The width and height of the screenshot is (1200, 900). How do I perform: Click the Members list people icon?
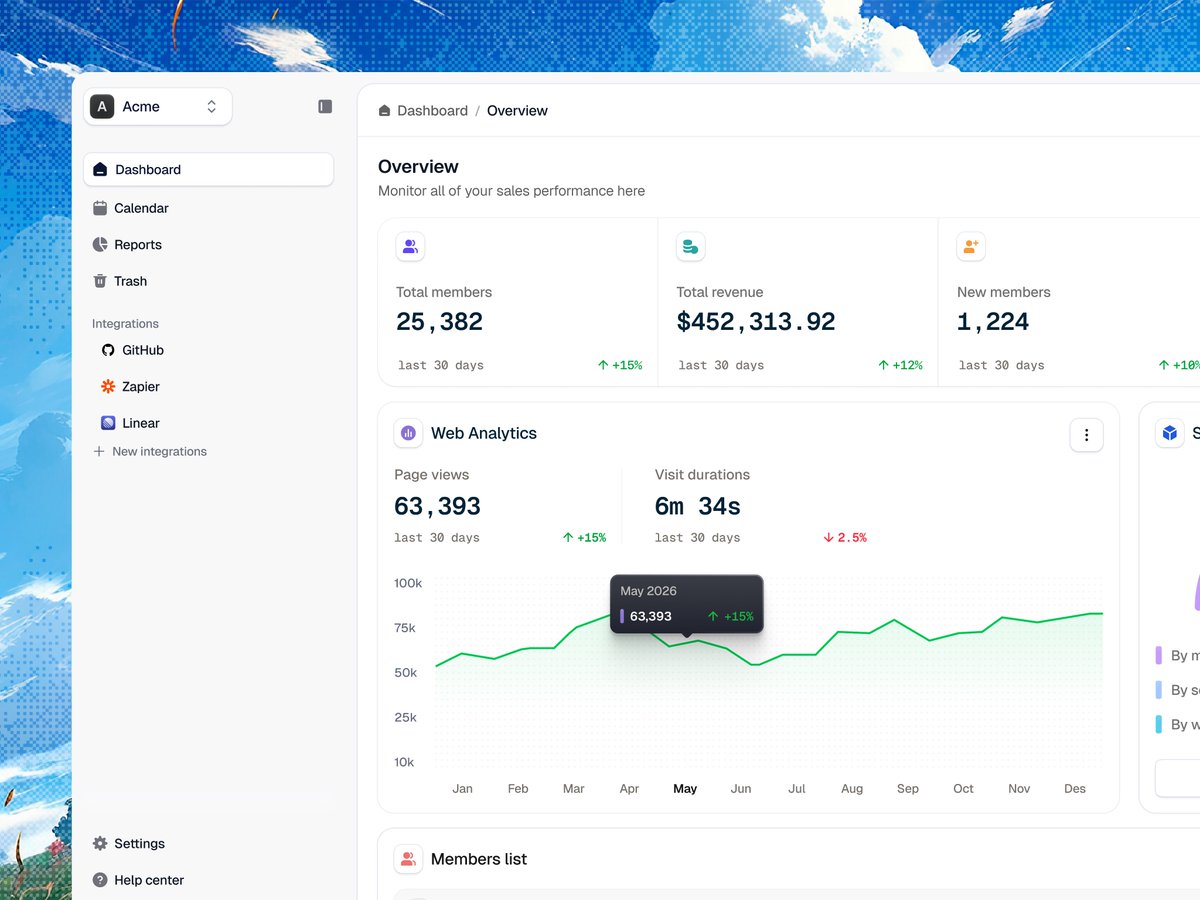[408, 859]
